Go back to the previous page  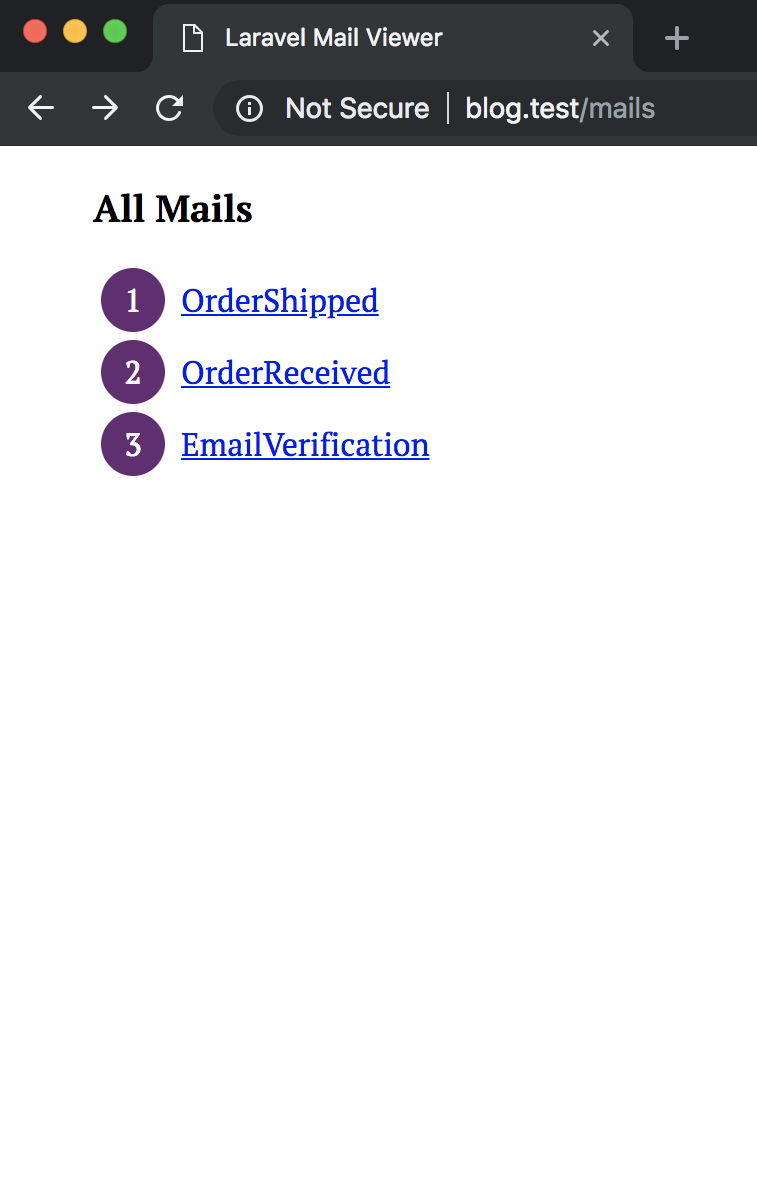[40, 108]
